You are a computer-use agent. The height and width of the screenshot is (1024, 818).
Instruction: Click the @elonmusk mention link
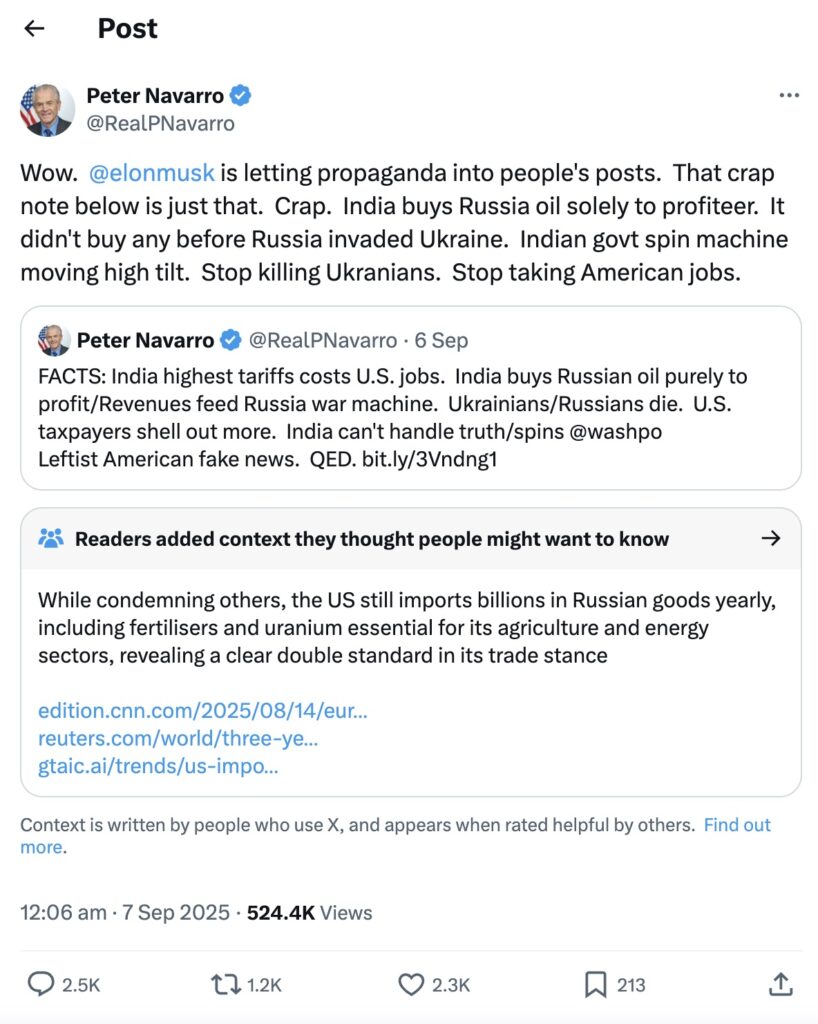[152, 172]
